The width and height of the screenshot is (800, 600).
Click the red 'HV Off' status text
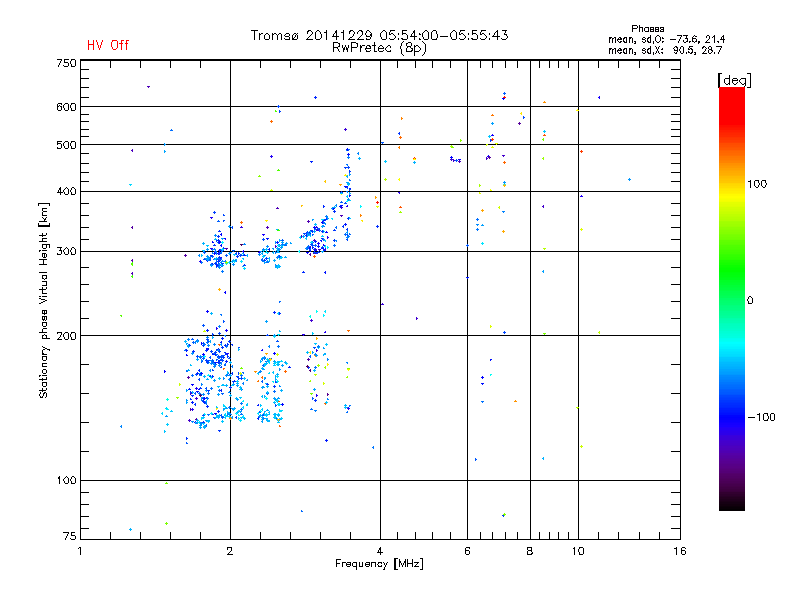(x=108, y=45)
